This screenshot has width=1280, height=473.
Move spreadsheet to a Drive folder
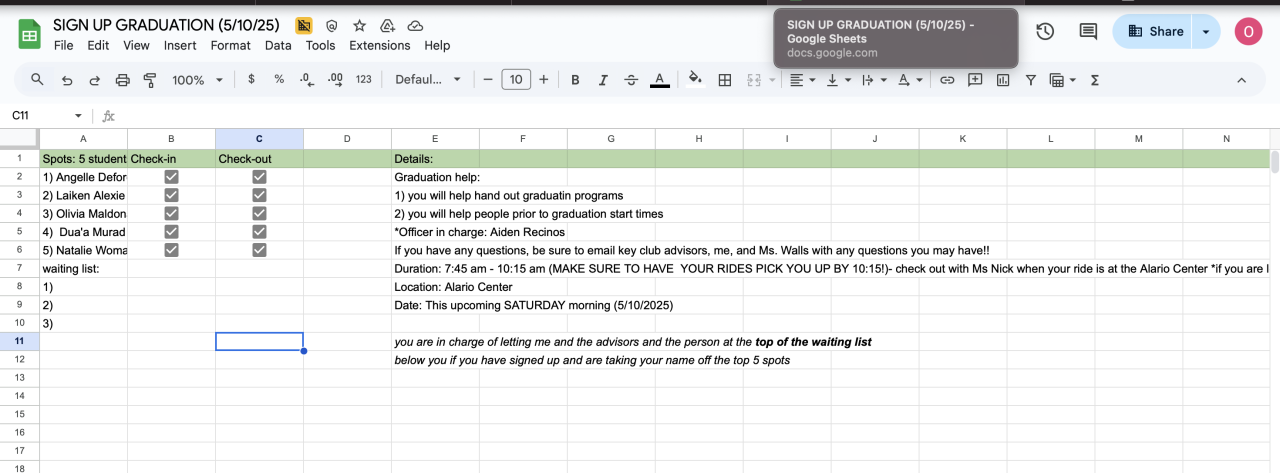point(387,25)
